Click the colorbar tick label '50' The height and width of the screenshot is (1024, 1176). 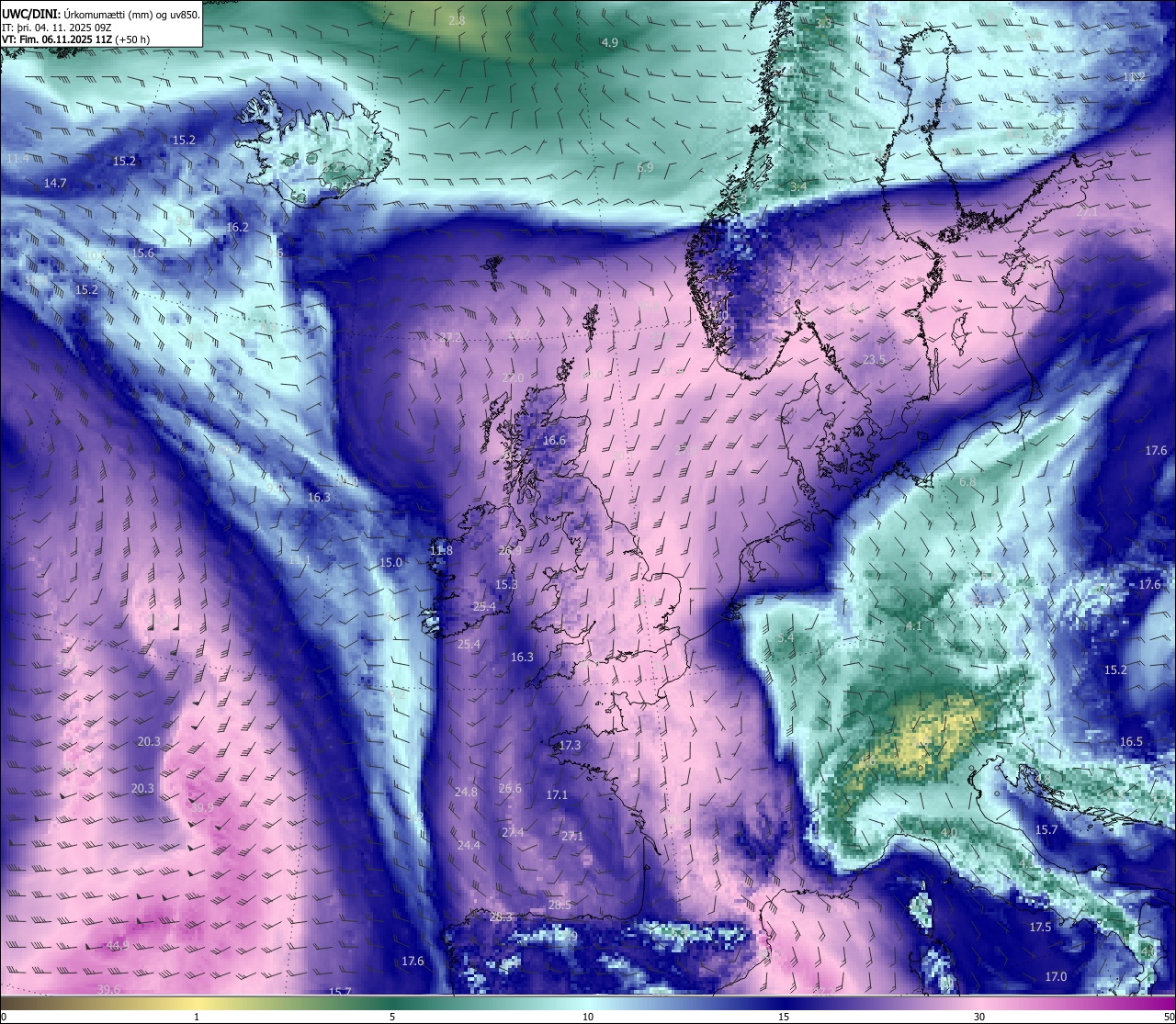[1169, 1017]
